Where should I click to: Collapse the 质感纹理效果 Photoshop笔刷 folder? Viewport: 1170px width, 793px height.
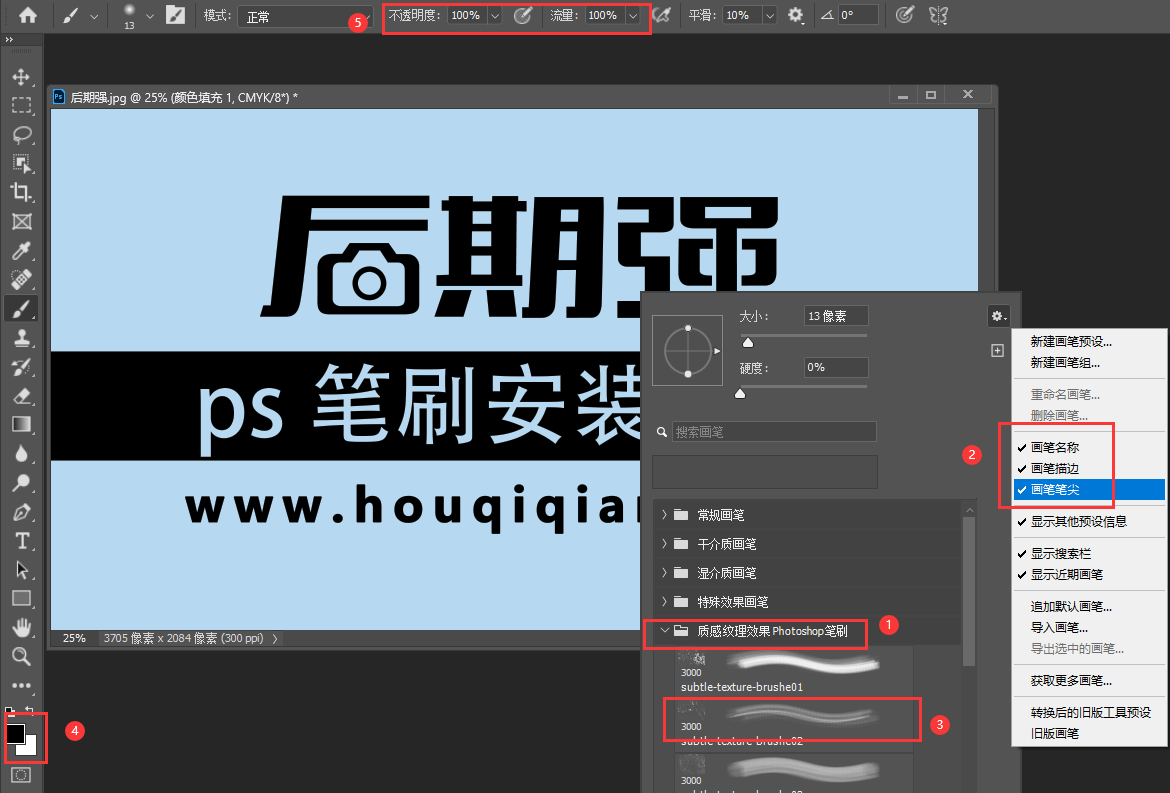point(664,631)
